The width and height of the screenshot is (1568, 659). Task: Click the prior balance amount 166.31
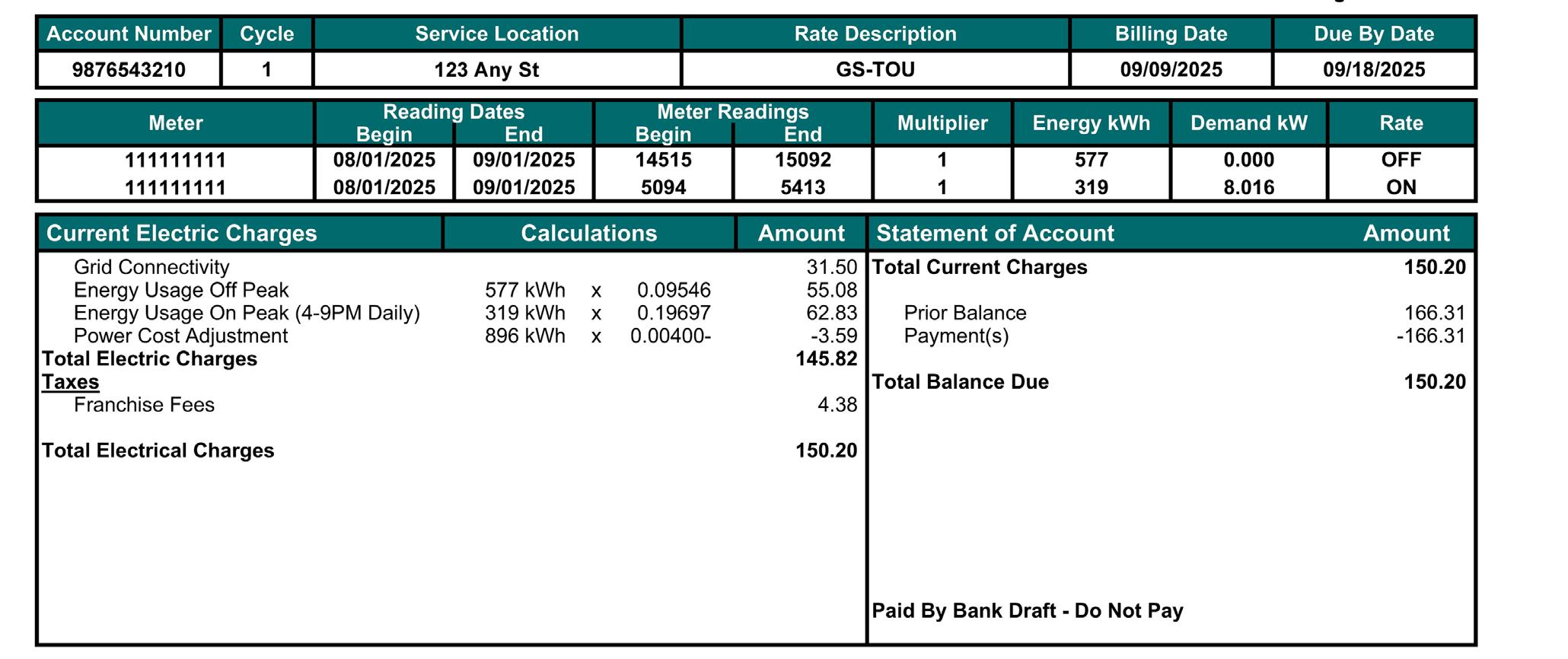click(x=1435, y=313)
